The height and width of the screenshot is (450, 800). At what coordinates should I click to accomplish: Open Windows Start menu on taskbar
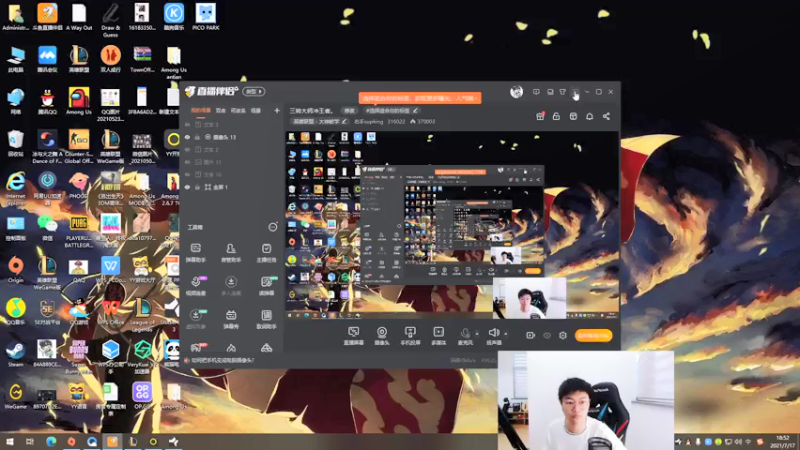click(x=10, y=441)
